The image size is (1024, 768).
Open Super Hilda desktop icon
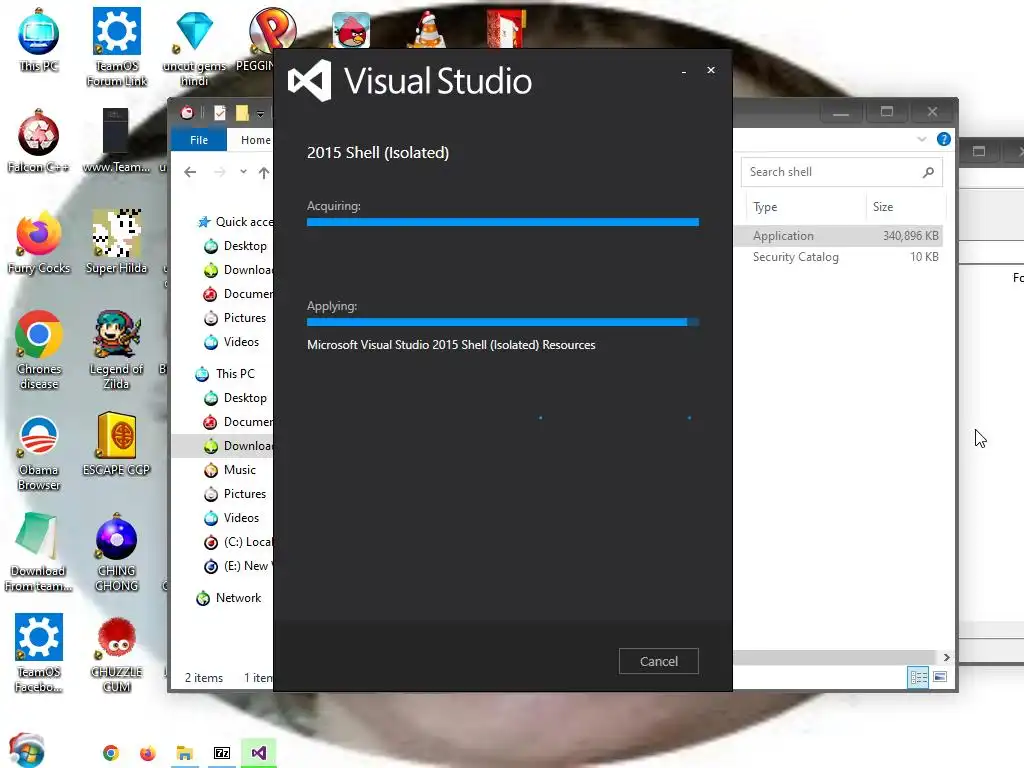pyautogui.click(x=116, y=242)
